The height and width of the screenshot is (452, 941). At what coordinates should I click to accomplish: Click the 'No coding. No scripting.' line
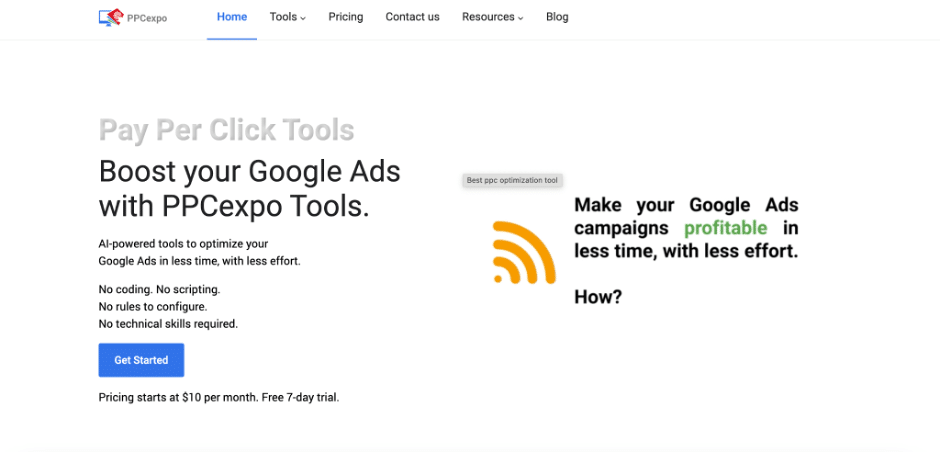click(x=159, y=289)
